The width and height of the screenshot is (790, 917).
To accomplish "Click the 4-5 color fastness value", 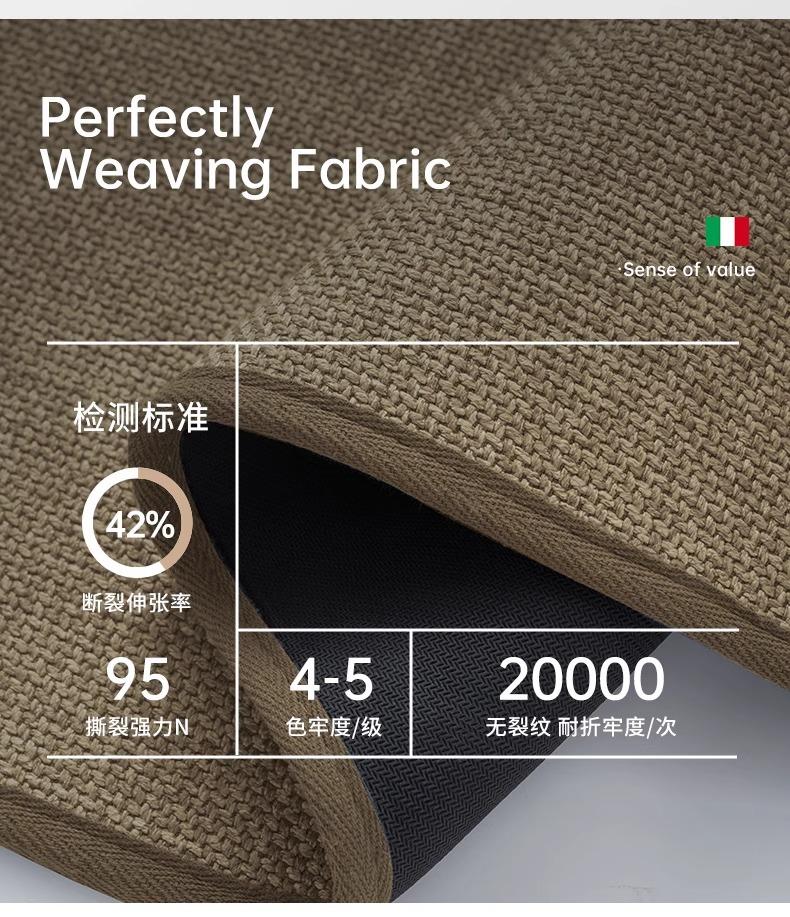I will 332,678.
